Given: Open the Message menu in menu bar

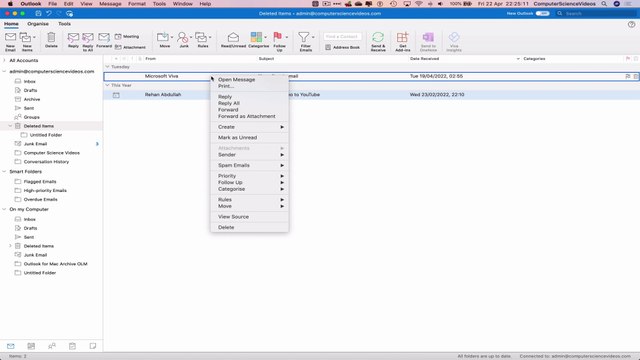Looking at the screenshot, I should coord(110,4).
